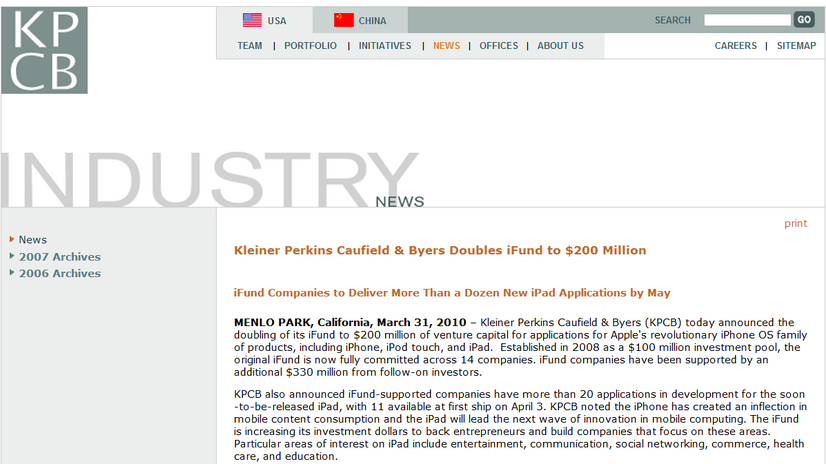Click the subheading about new iPad Applications by May
This screenshot has height=464, width=826.
pos(452,293)
